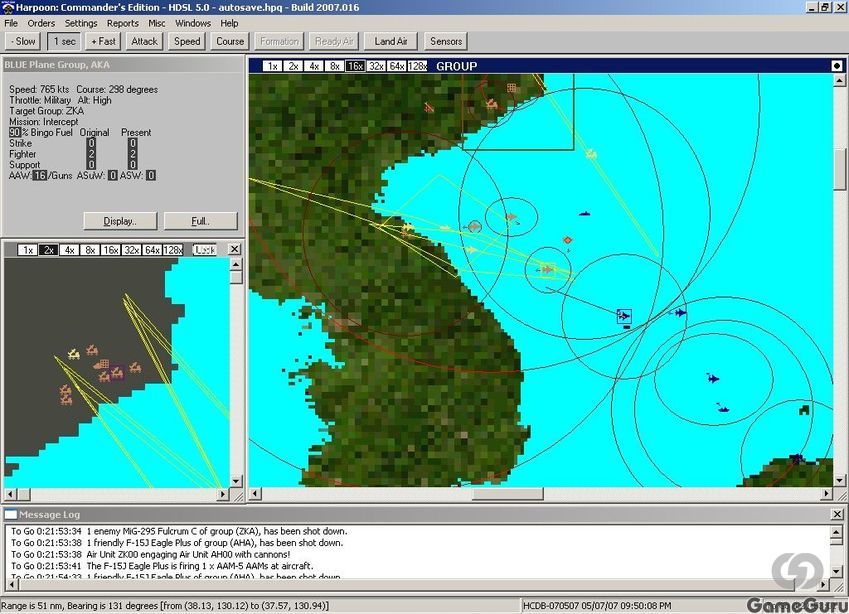The image size is (849, 614).
Task: Select the yellow-boxed hostile aircraft icon
Action: tap(547, 269)
